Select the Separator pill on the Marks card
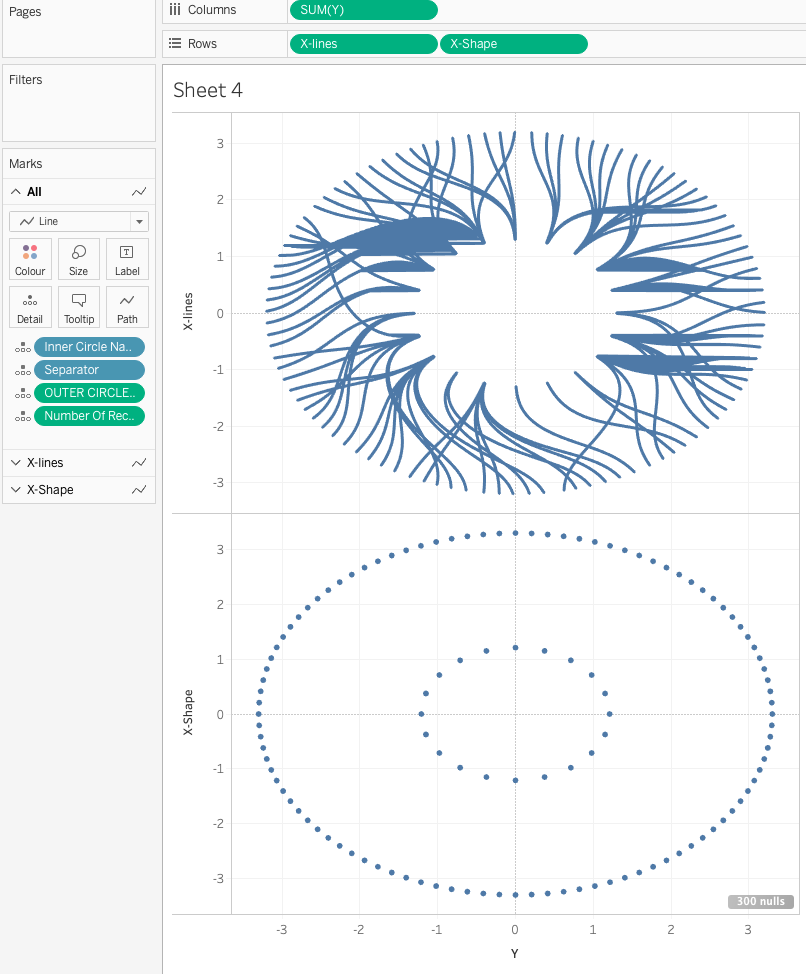 coord(89,370)
